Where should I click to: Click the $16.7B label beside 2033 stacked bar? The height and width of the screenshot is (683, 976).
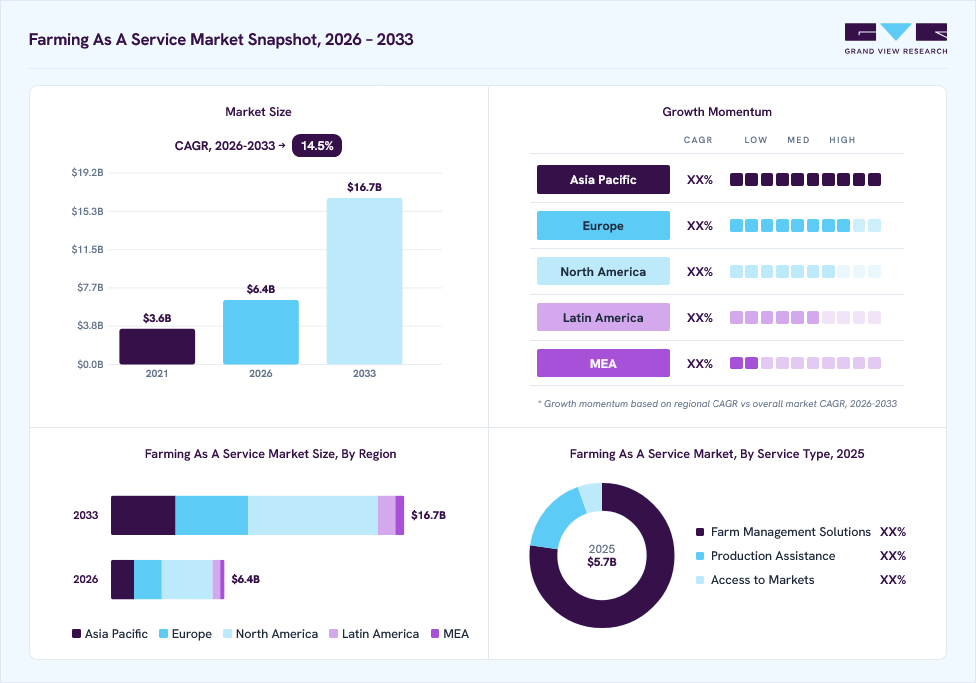point(428,515)
